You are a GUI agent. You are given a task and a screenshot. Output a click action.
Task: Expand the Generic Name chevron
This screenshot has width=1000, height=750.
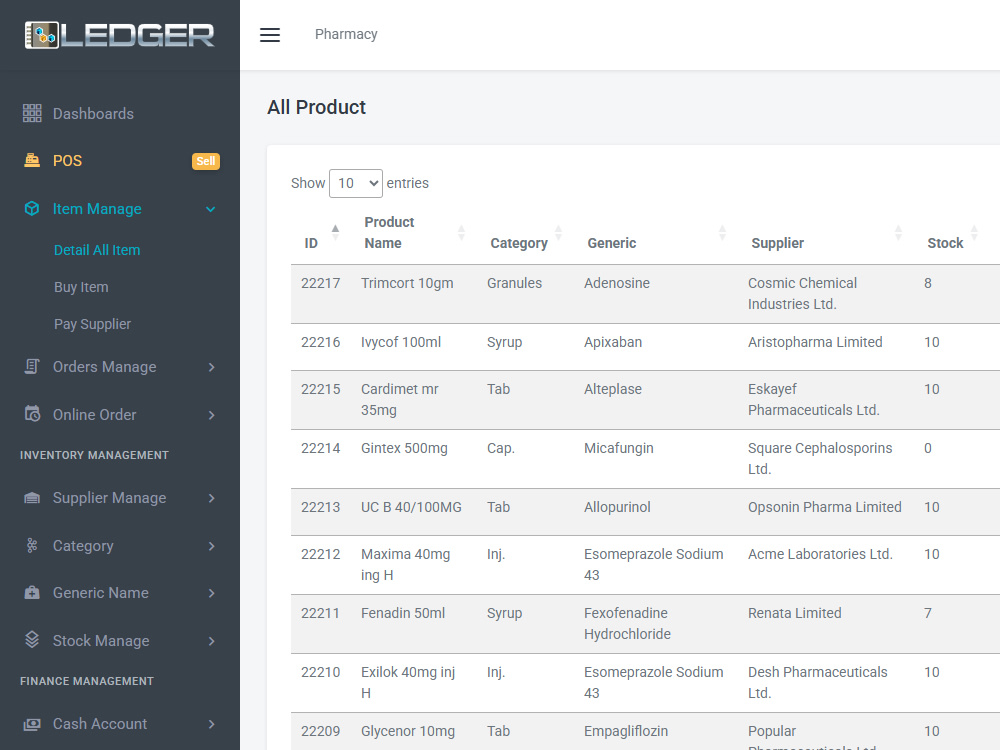click(211, 593)
